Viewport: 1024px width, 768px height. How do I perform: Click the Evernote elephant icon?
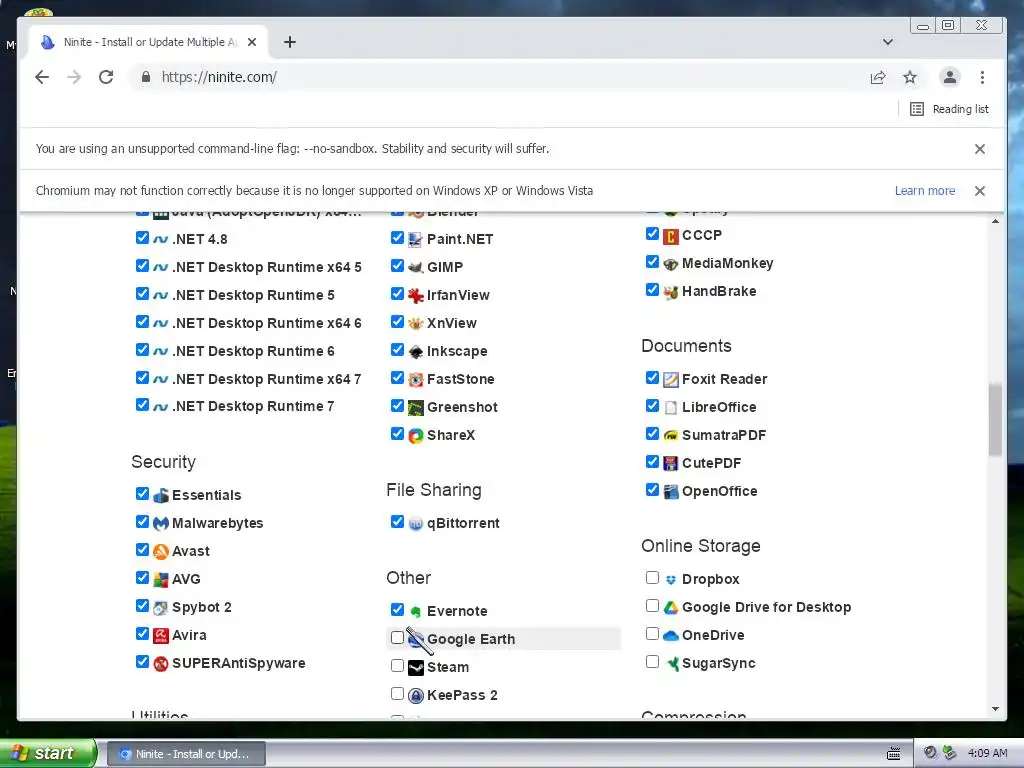pyautogui.click(x=415, y=612)
